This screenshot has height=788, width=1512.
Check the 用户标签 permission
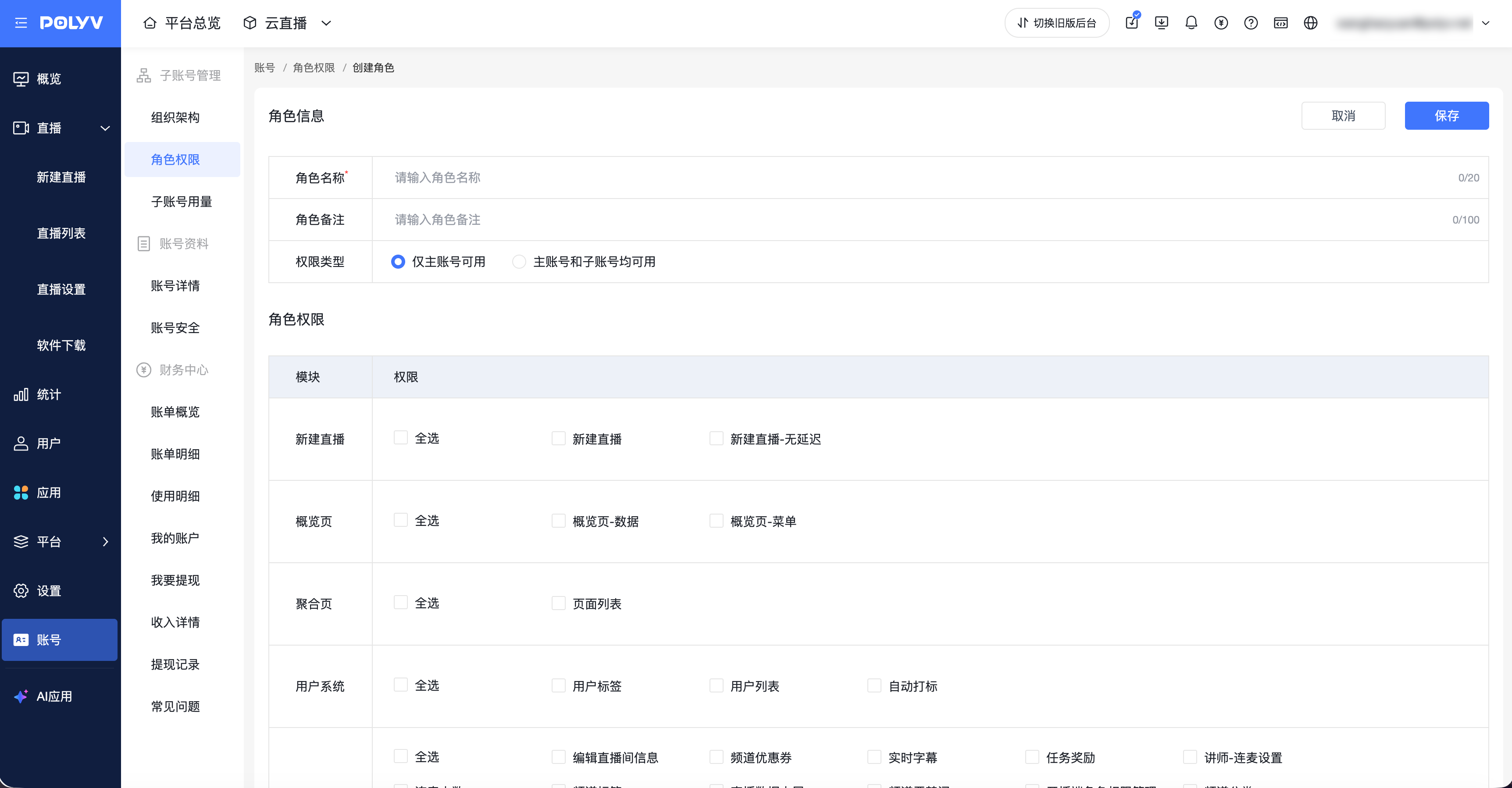click(559, 685)
